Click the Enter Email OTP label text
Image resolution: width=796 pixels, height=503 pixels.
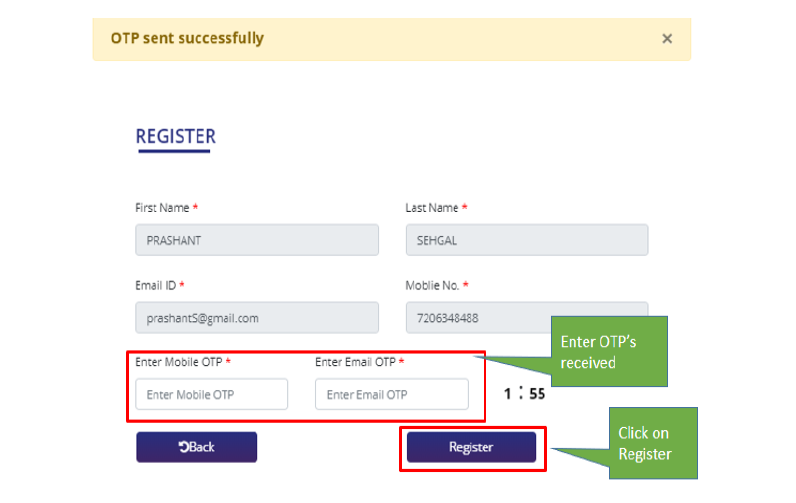pos(355,362)
